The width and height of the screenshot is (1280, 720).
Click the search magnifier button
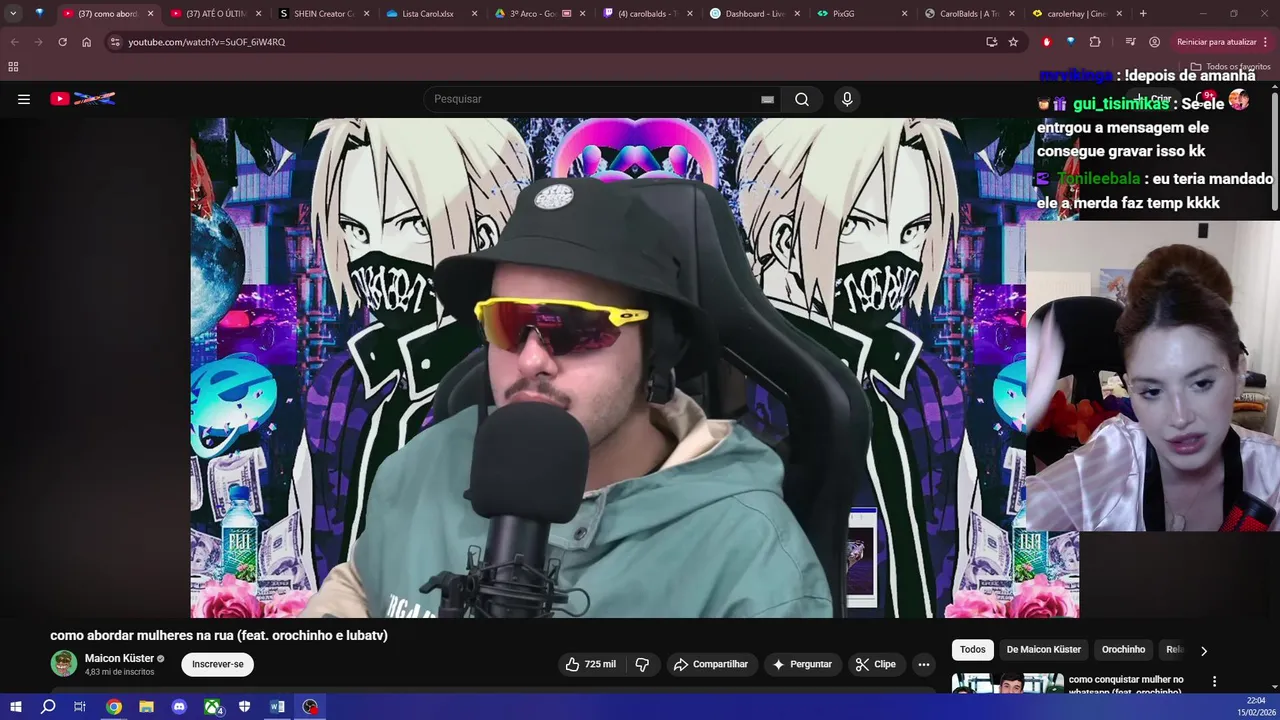pyautogui.click(x=802, y=99)
